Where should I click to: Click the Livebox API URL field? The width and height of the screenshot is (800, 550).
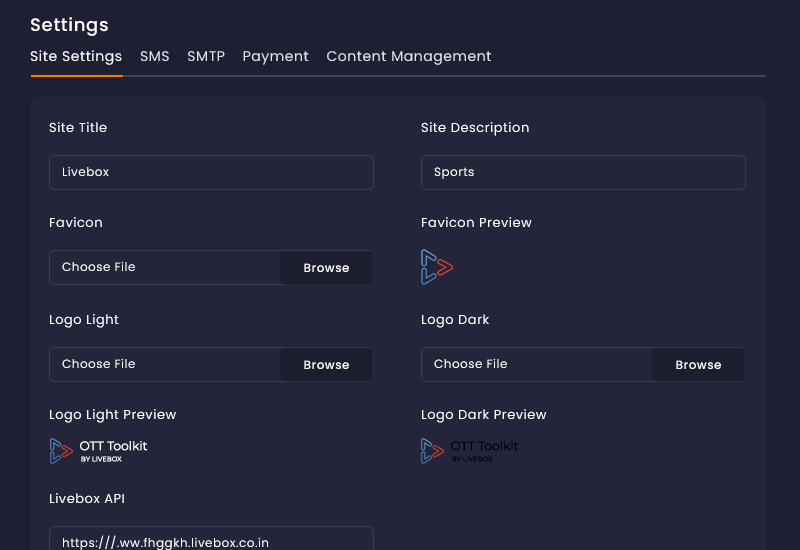coord(211,538)
